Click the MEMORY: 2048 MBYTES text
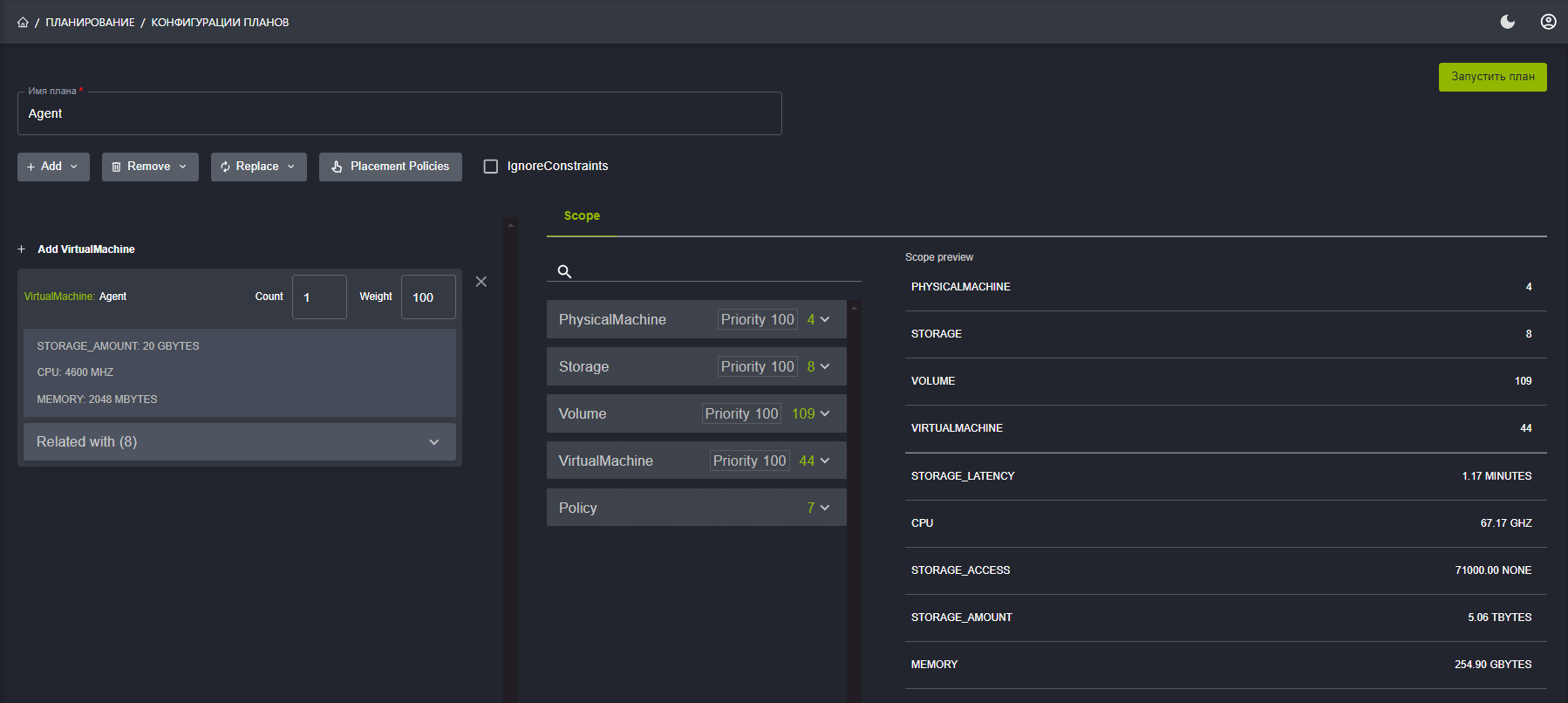This screenshot has width=1568, height=703. click(97, 399)
